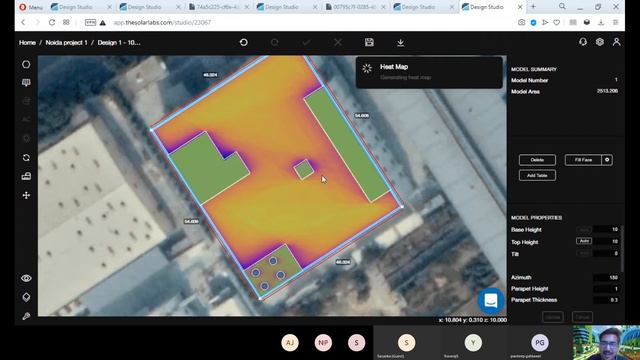Open the user profile icon
The width and height of the screenshot is (640, 360).
pos(616,42)
